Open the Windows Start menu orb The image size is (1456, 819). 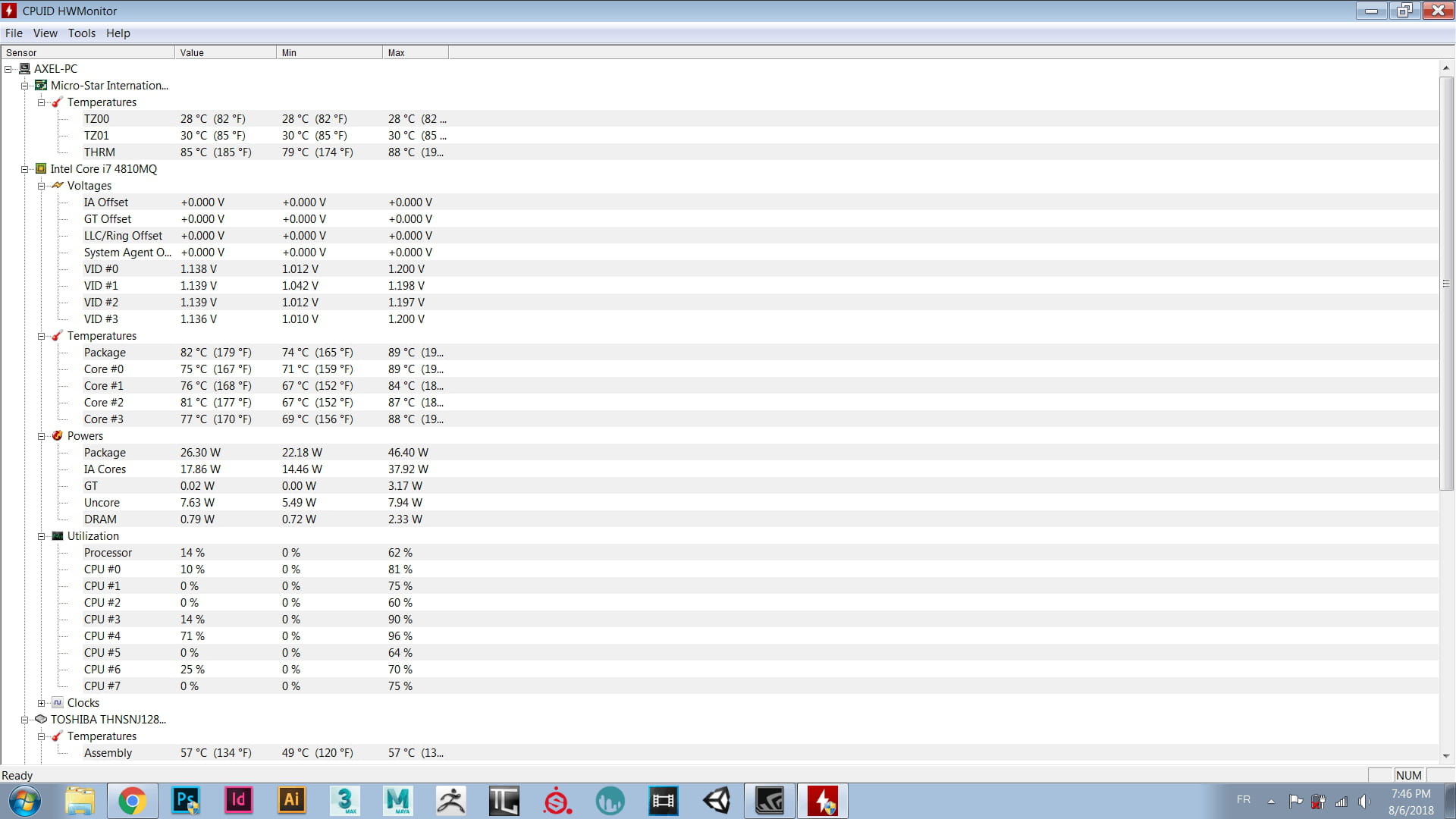pyautogui.click(x=24, y=801)
